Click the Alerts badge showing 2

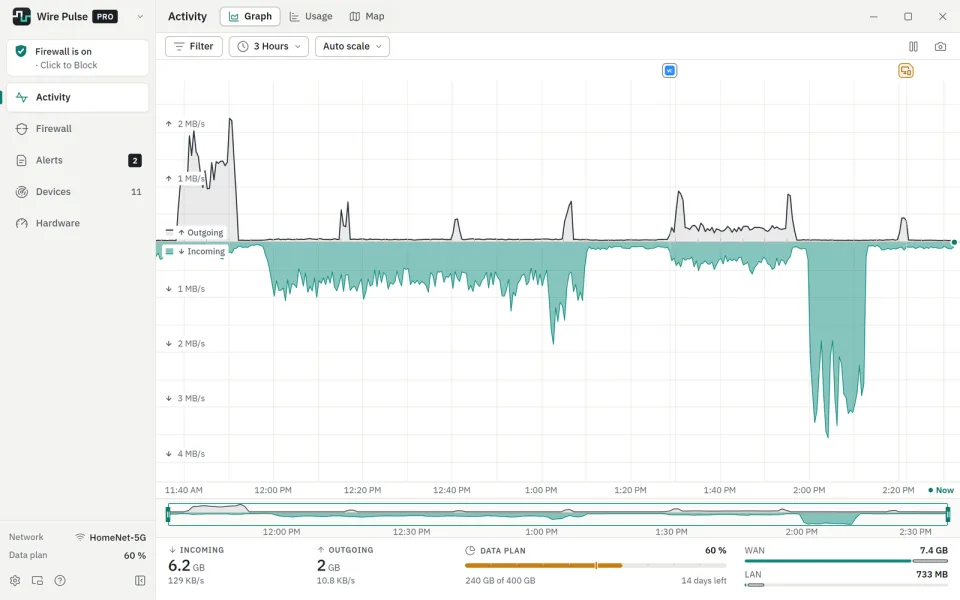tap(135, 160)
